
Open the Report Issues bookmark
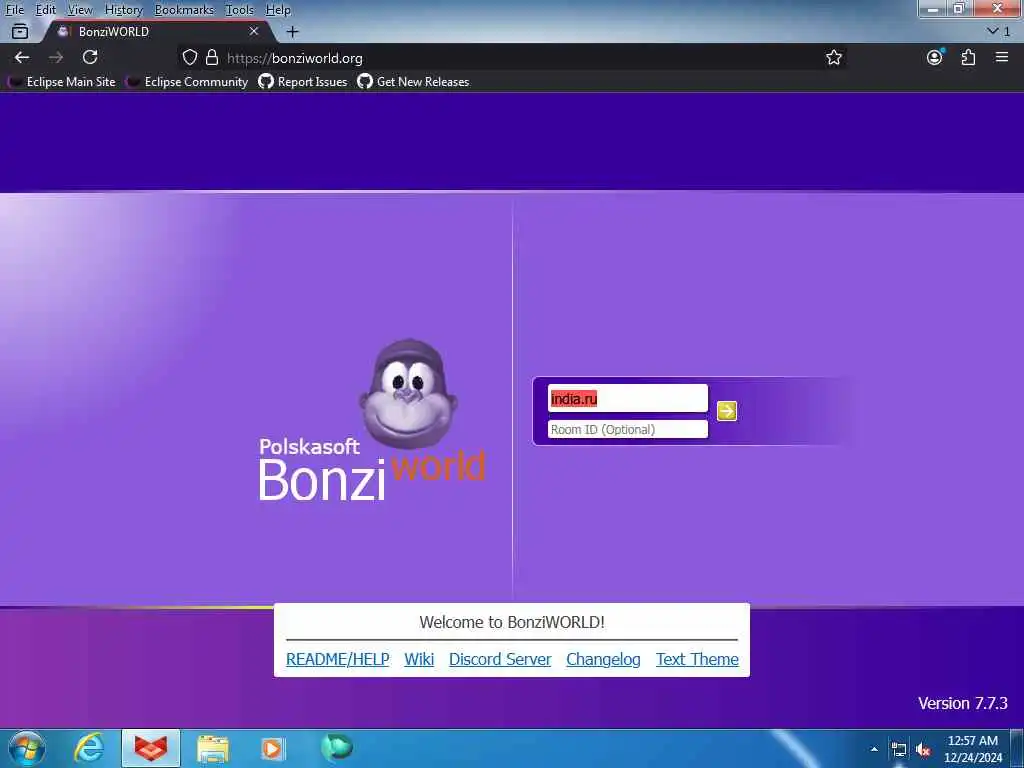click(303, 82)
